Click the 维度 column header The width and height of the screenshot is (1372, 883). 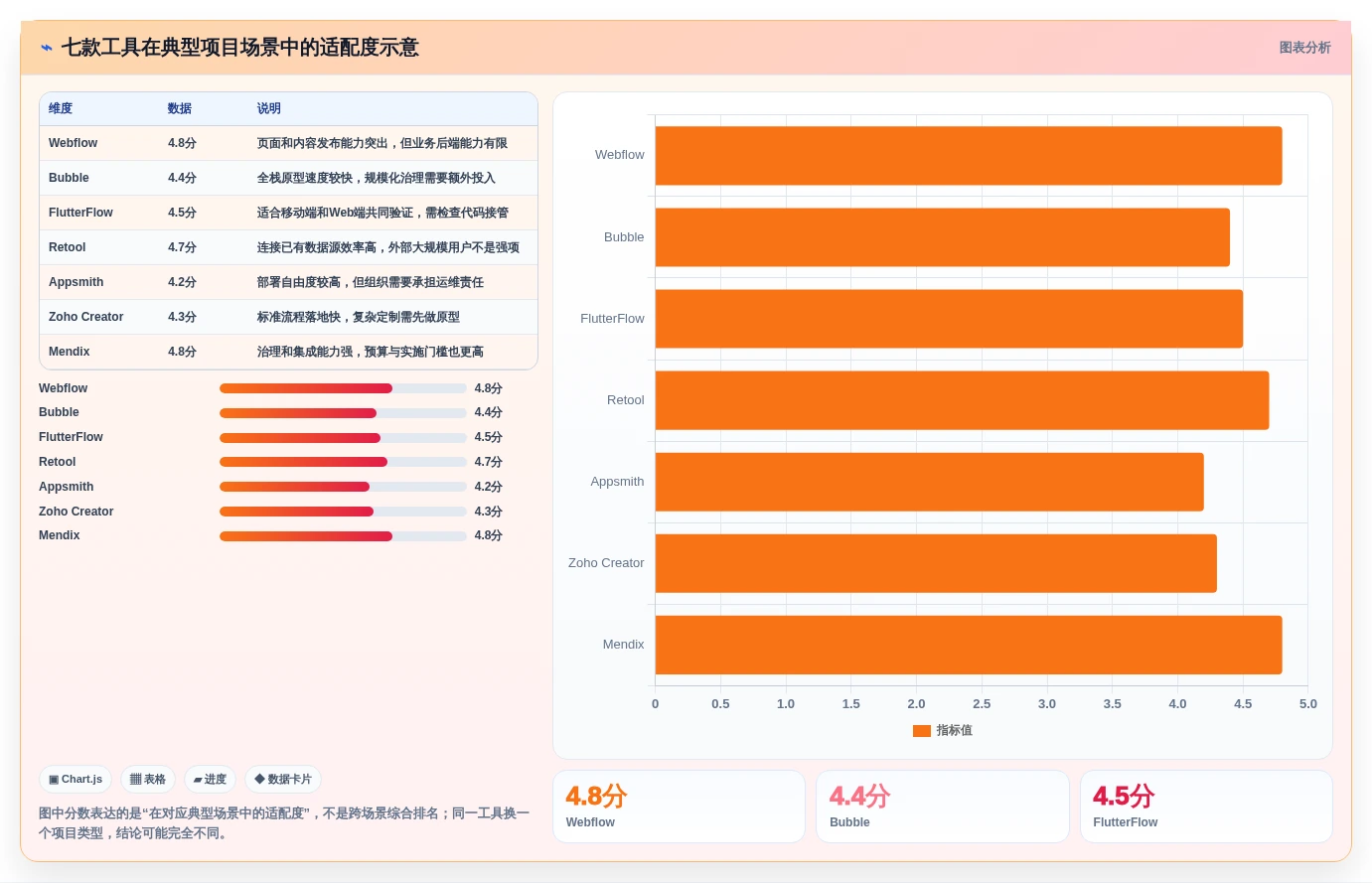coord(61,109)
